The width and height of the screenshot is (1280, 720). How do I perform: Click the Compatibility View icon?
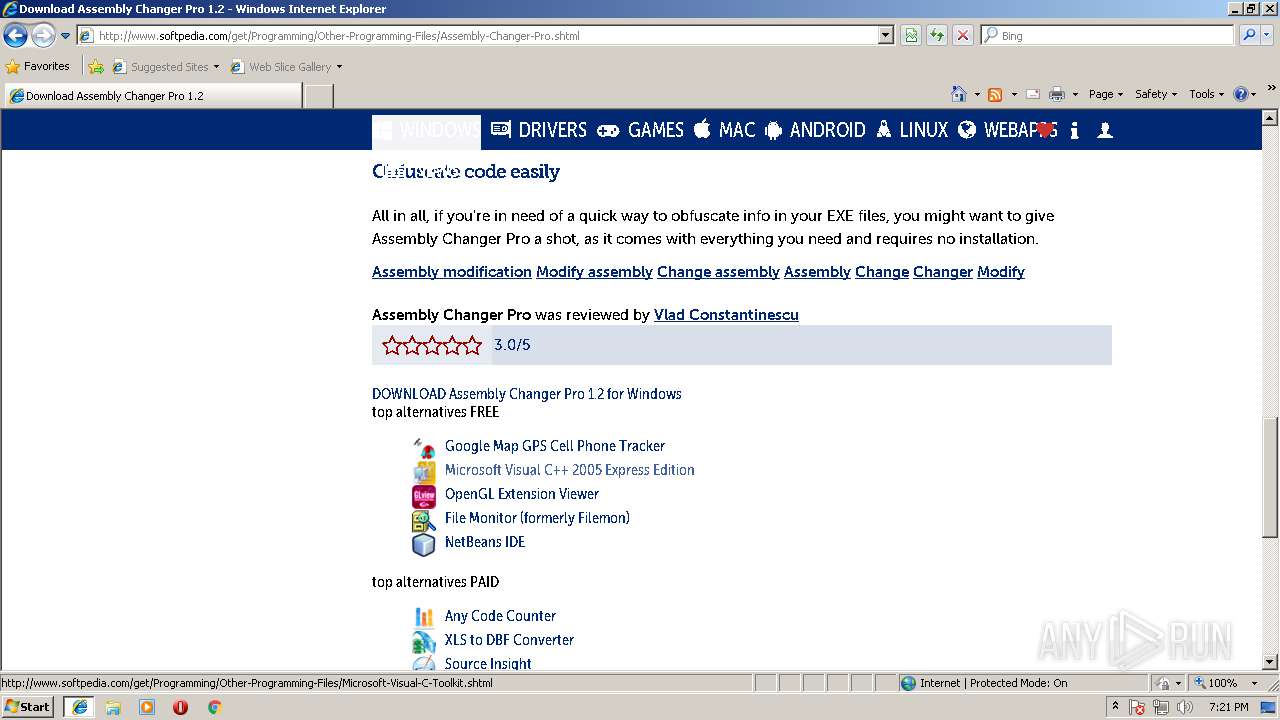click(x=911, y=35)
